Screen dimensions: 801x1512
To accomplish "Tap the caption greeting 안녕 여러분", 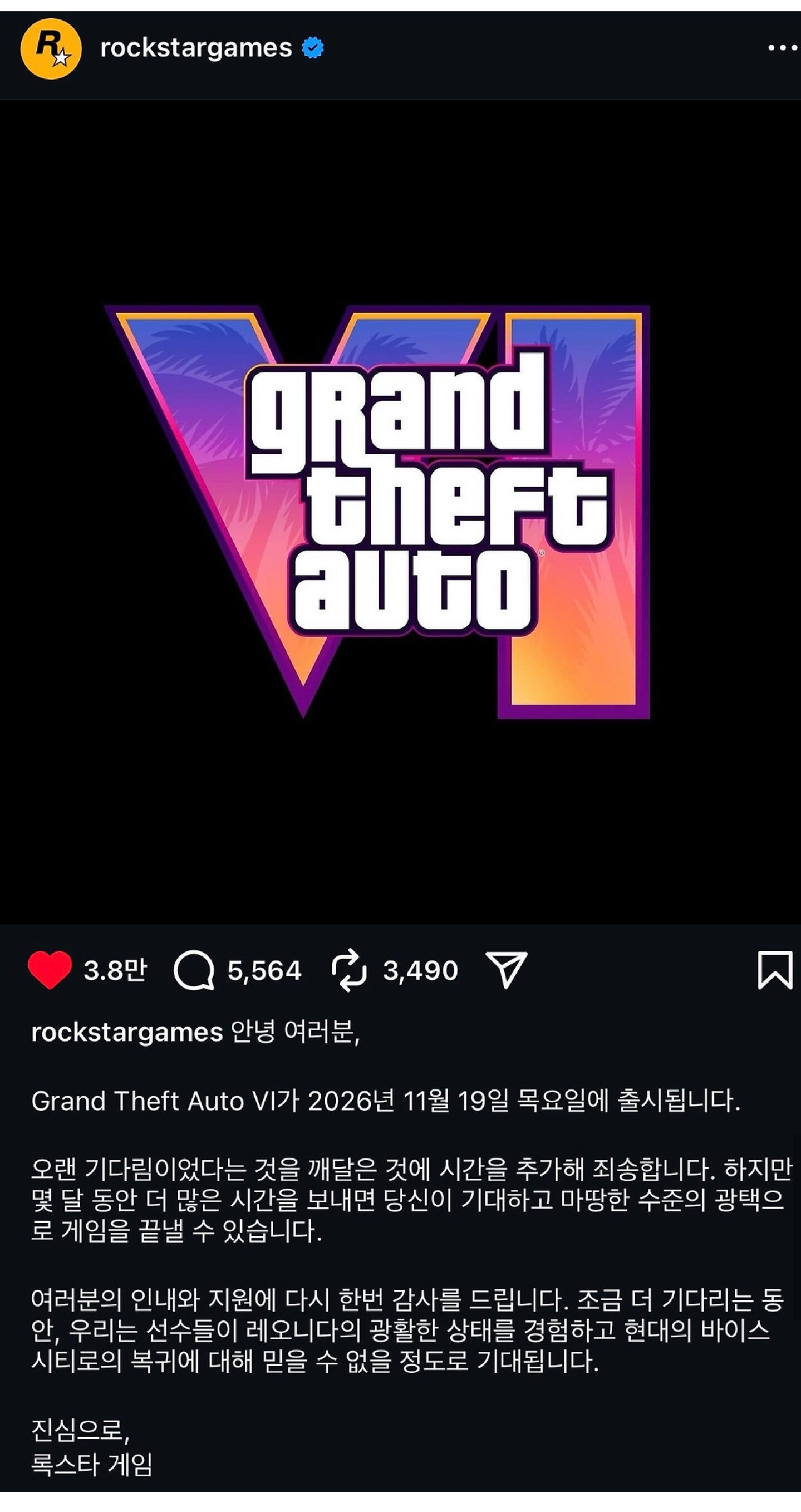I will tap(295, 1032).
